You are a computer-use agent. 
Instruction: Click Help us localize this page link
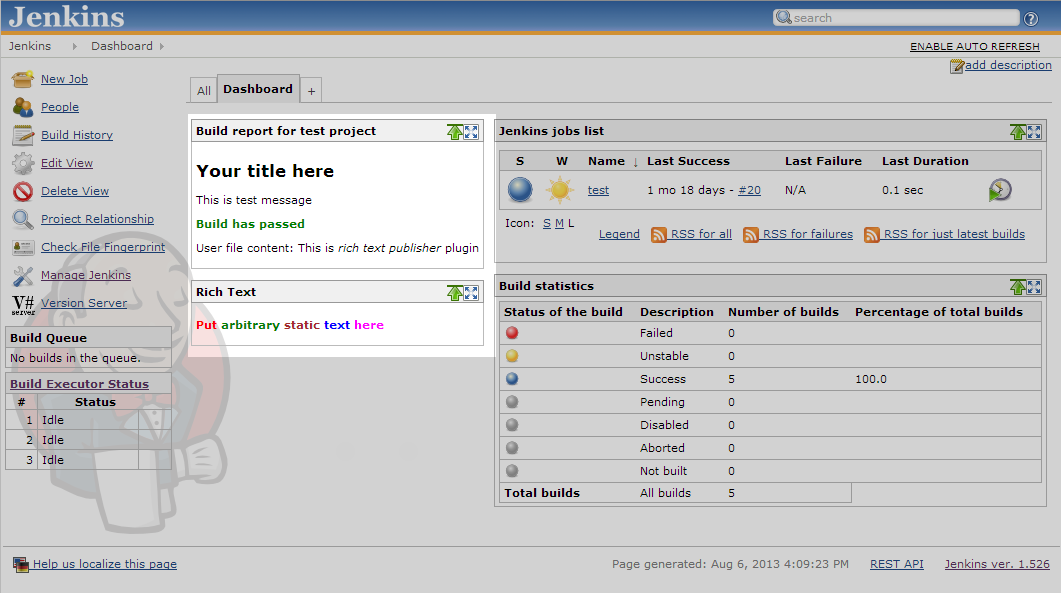(x=105, y=564)
